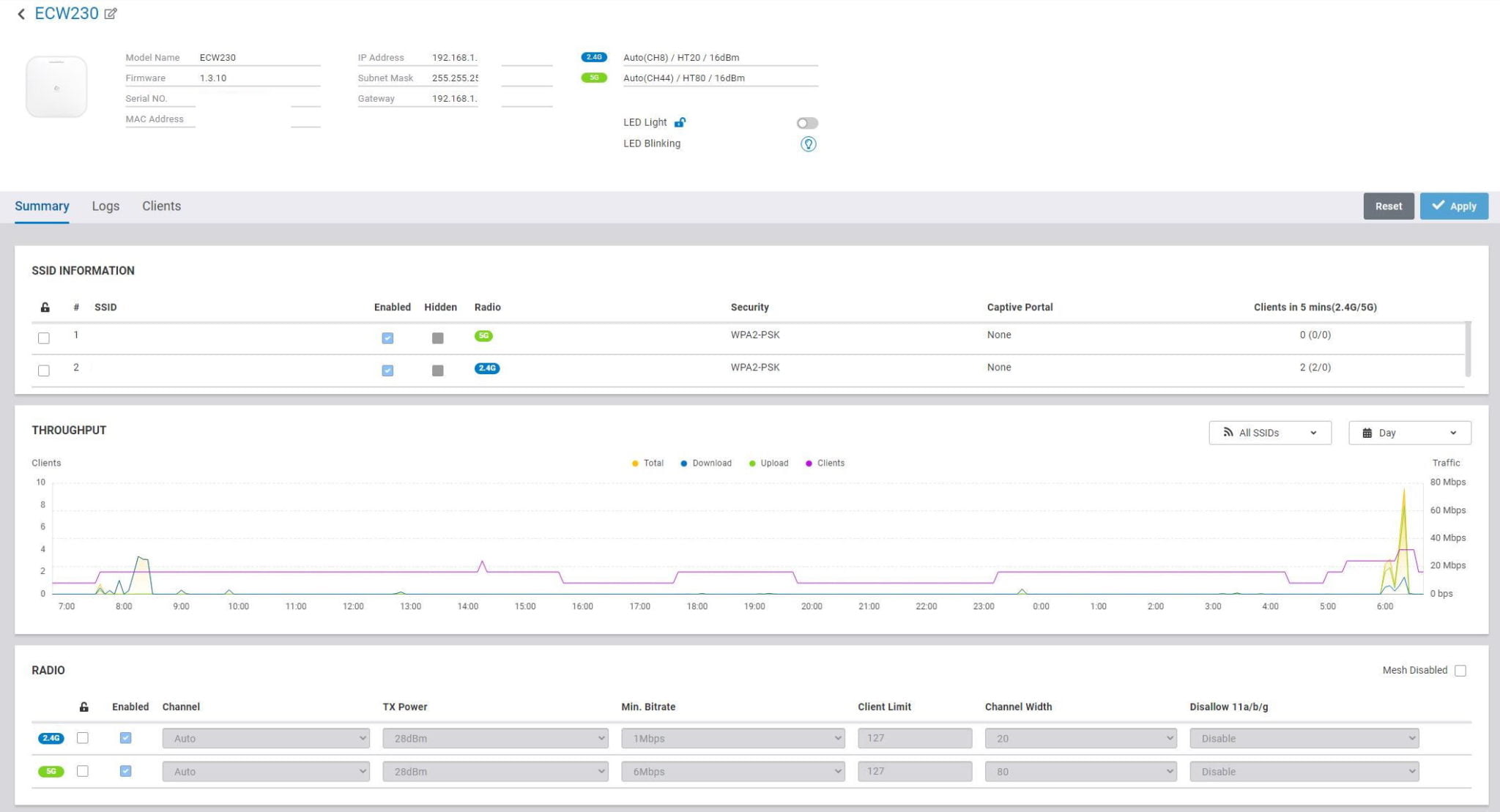Click the Captive Portal column header
The height and width of the screenshot is (812, 1500).
(x=1020, y=308)
